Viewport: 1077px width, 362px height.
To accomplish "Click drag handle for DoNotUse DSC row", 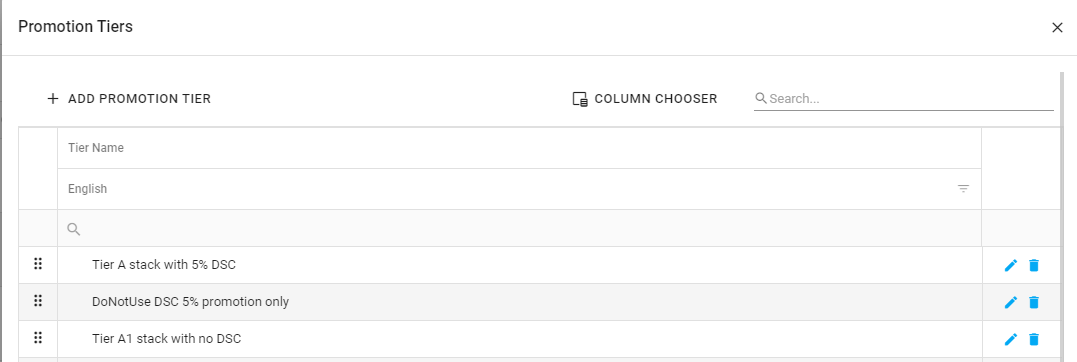I will [x=38, y=301].
